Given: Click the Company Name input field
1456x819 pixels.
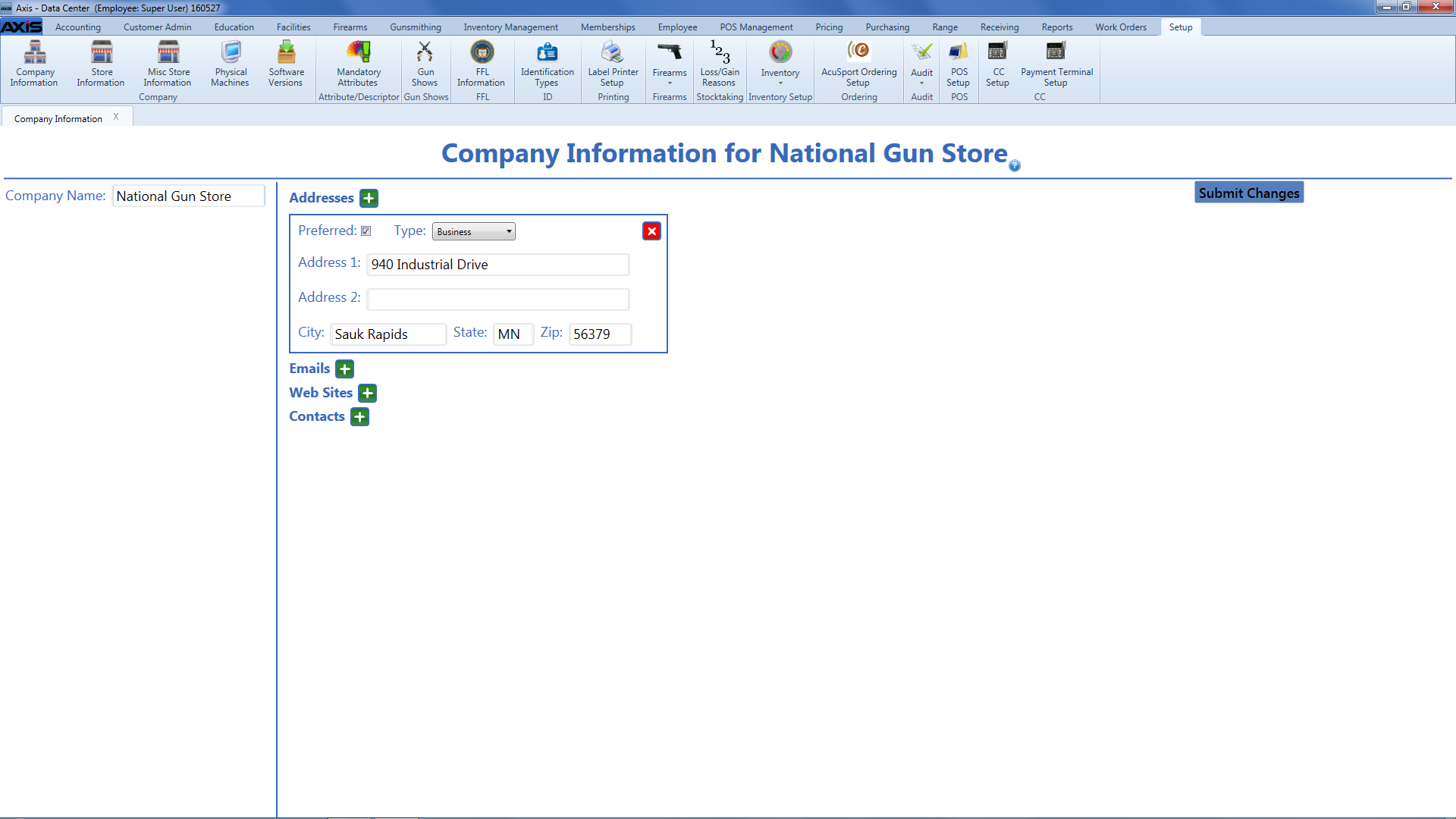Looking at the screenshot, I should [x=189, y=196].
